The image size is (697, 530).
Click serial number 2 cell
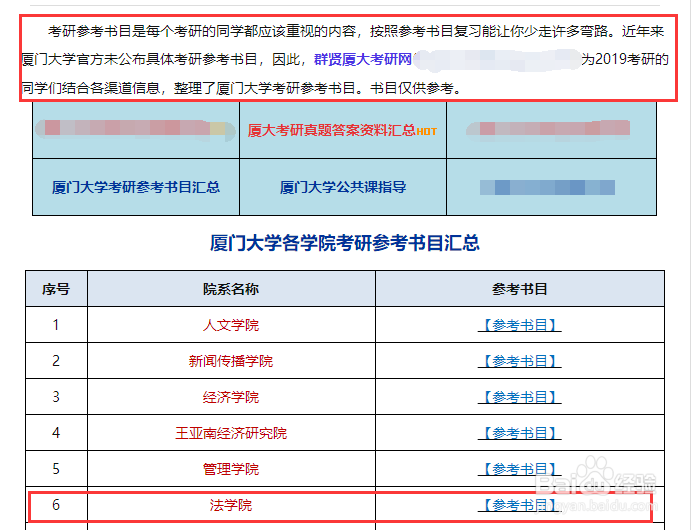[56, 361]
